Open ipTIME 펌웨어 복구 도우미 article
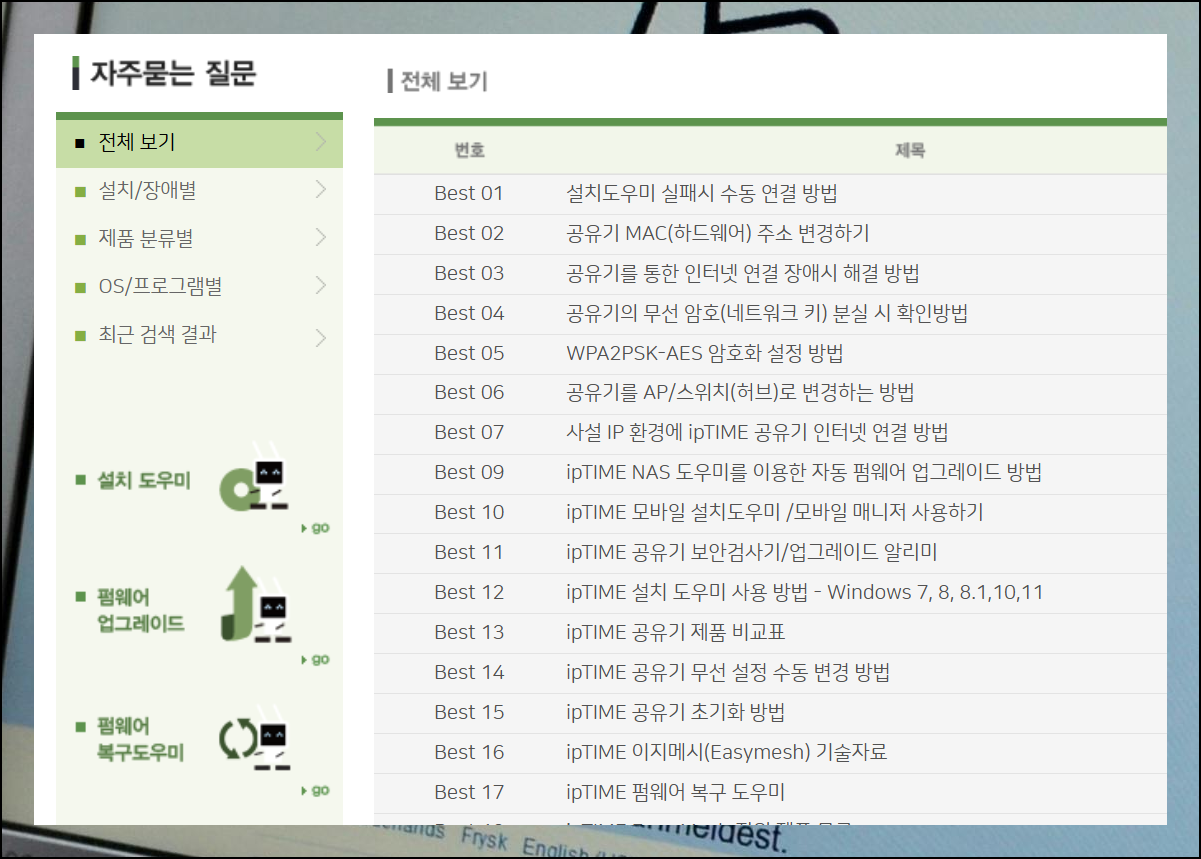This screenshot has width=1201, height=859. coord(675,792)
